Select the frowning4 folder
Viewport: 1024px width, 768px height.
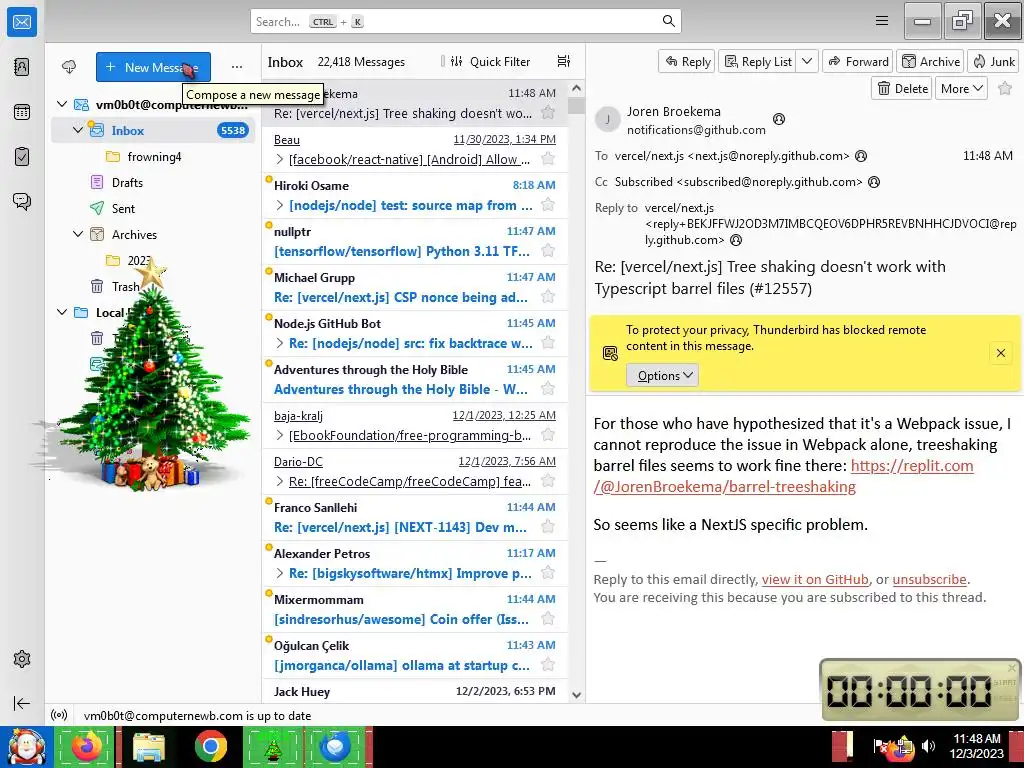153,156
